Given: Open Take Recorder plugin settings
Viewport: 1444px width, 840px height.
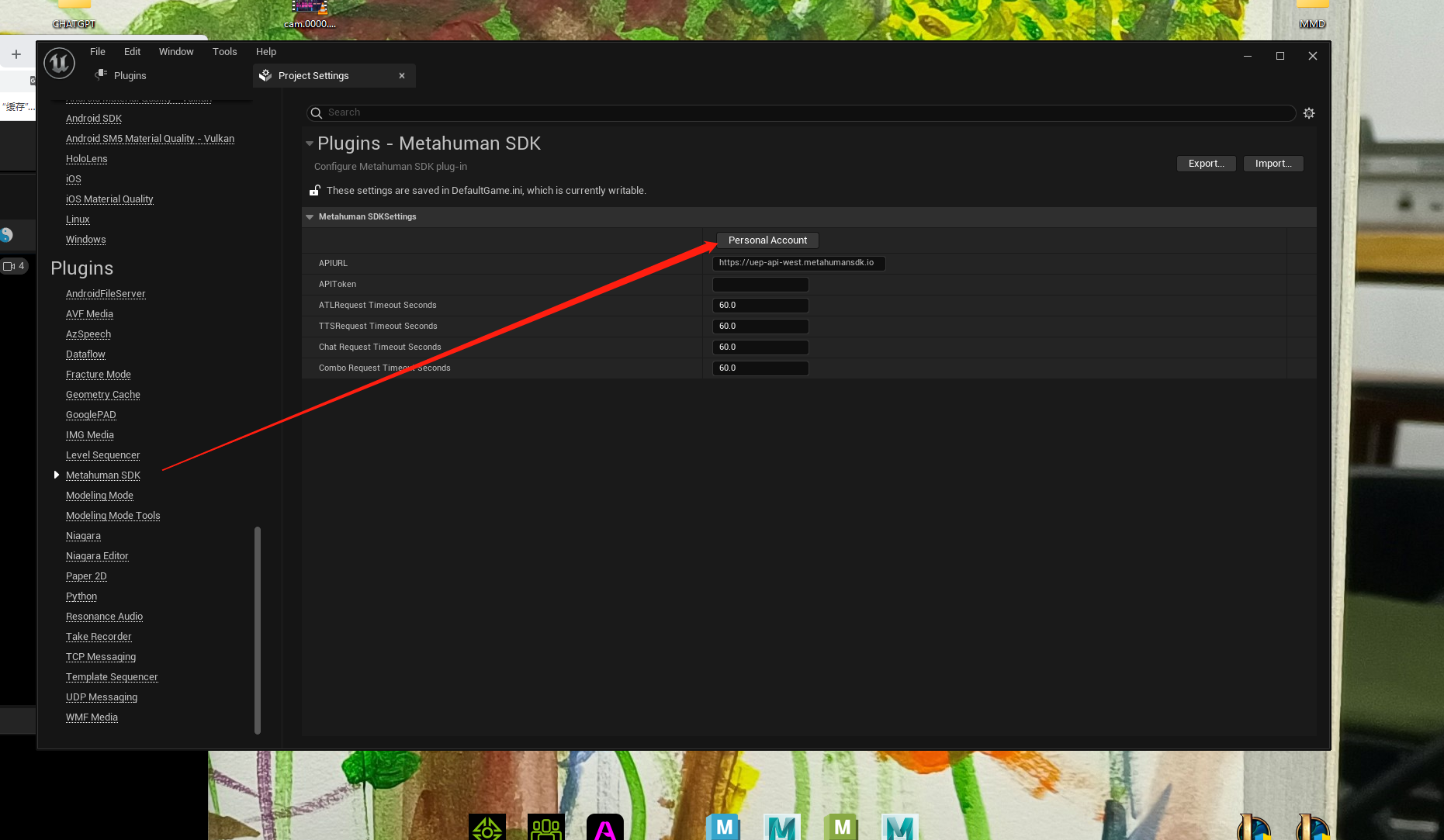Looking at the screenshot, I should (x=99, y=637).
